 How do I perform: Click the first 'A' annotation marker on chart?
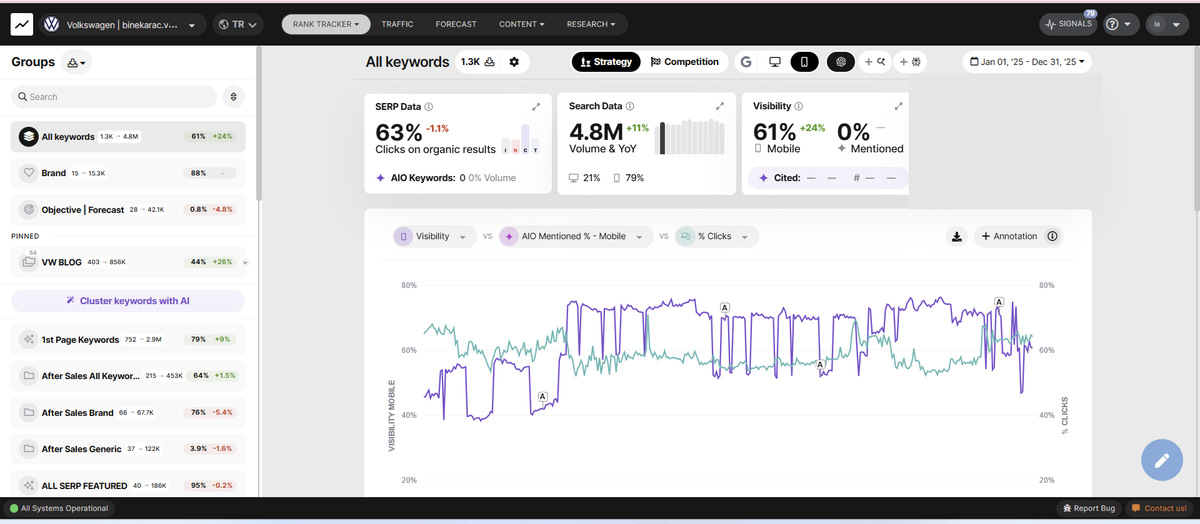(x=542, y=397)
